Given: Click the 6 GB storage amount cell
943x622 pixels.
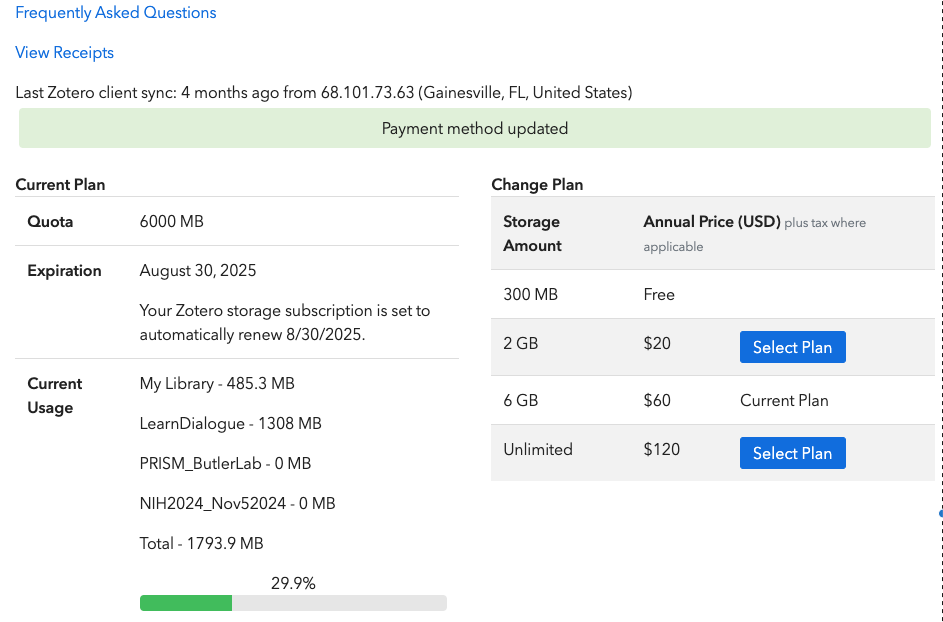Looking at the screenshot, I should coord(520,401).
